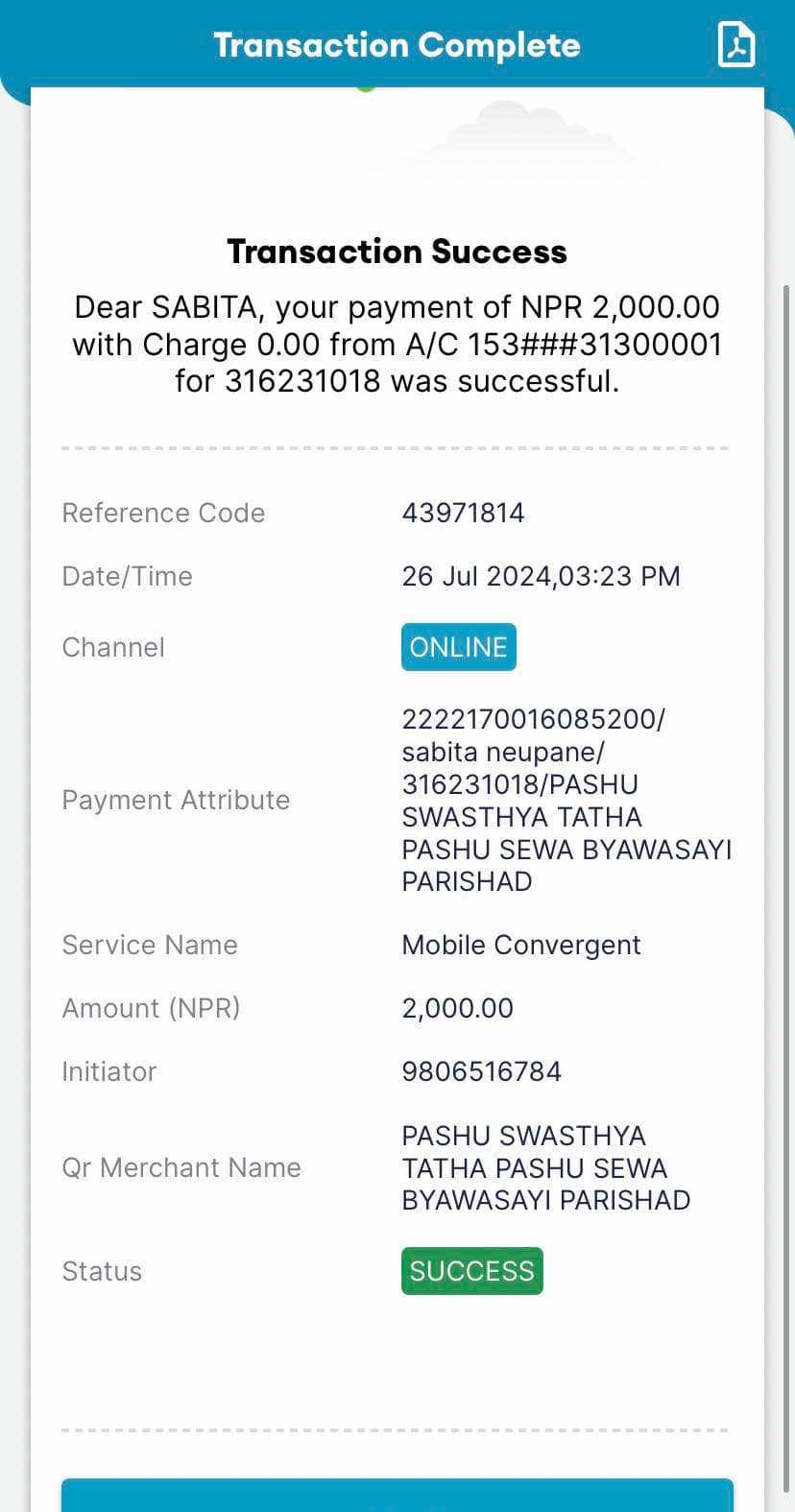The image size is (795, 1512).
Task: Download the receipt via the PDF icon
Action: coord(736,44)
